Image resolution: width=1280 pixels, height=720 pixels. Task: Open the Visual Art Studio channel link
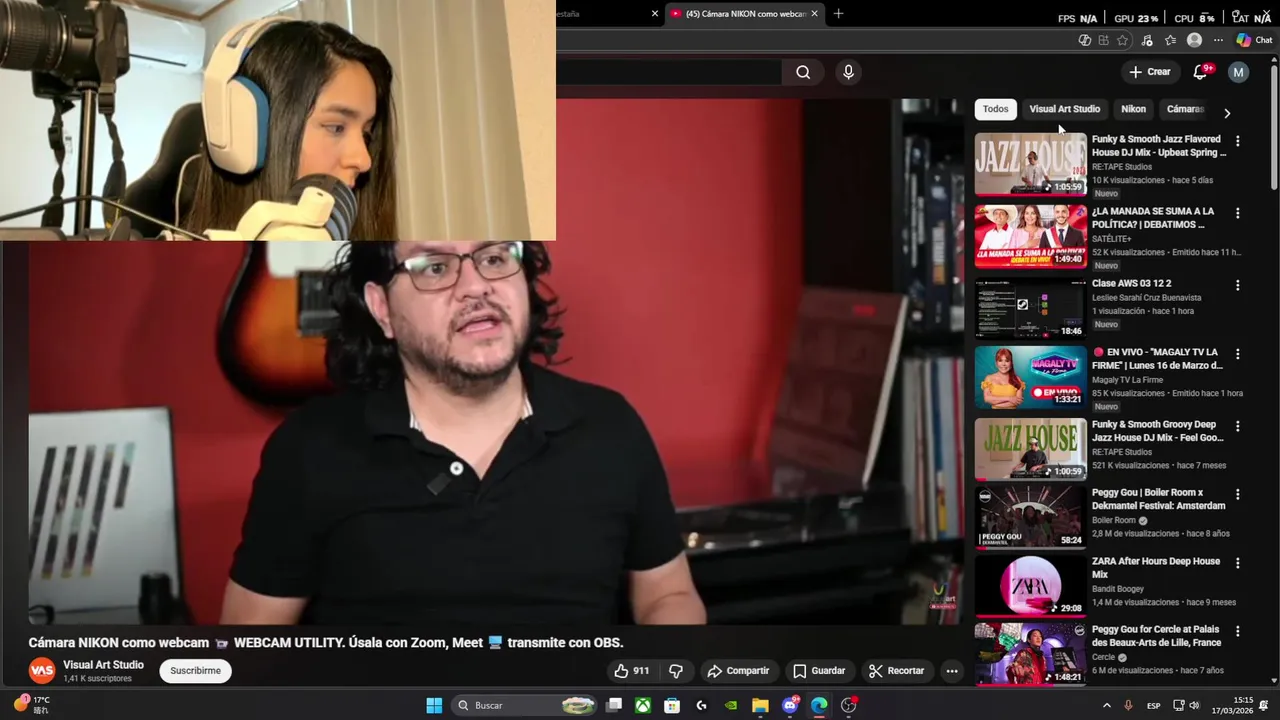(103, 665)
